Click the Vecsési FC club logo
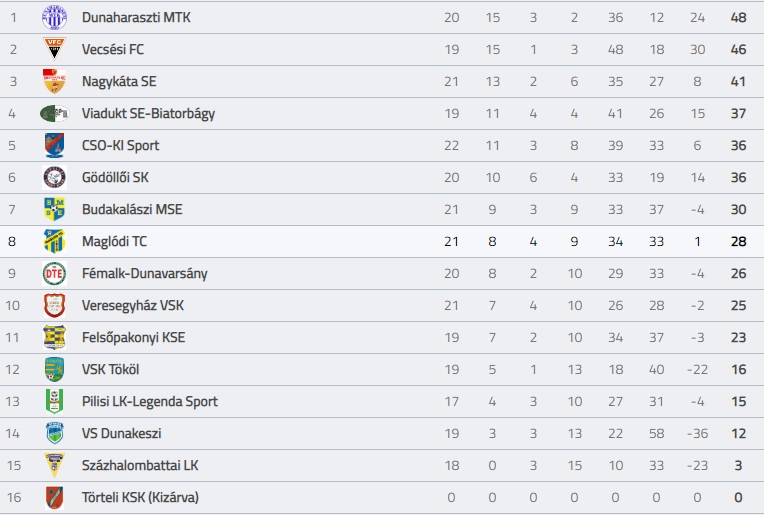Viewport: 764px width, 515px height. (54, 49)
